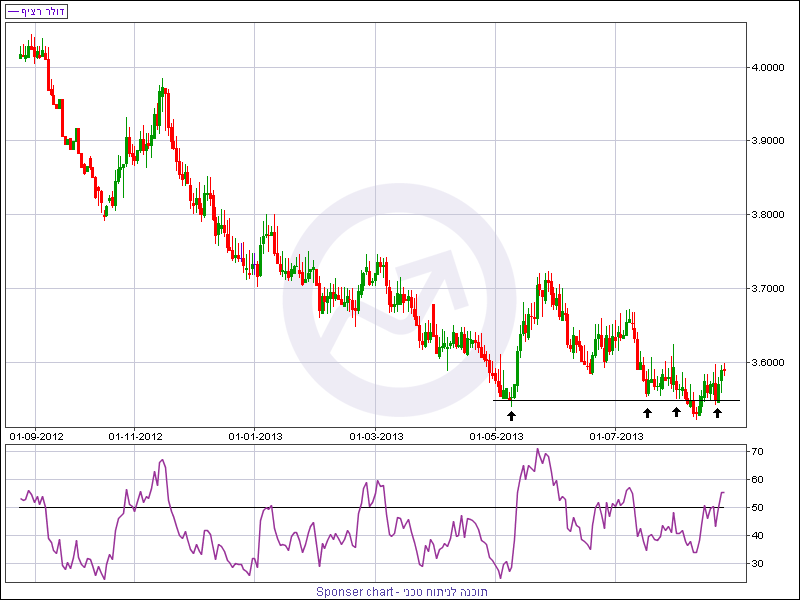This screenshot has width=800, height=600.
Task: Click the 3.6000 price axis label
Action: [770, 363]
